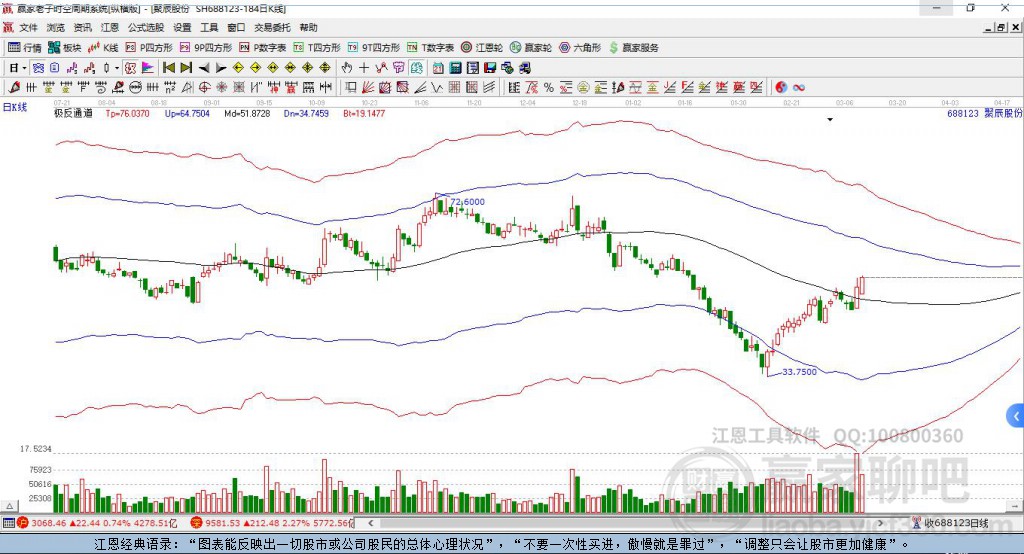This screenshot has width=1024, height=554.
Task: Open the 9P四方形 tool
Action: (206, 47)
